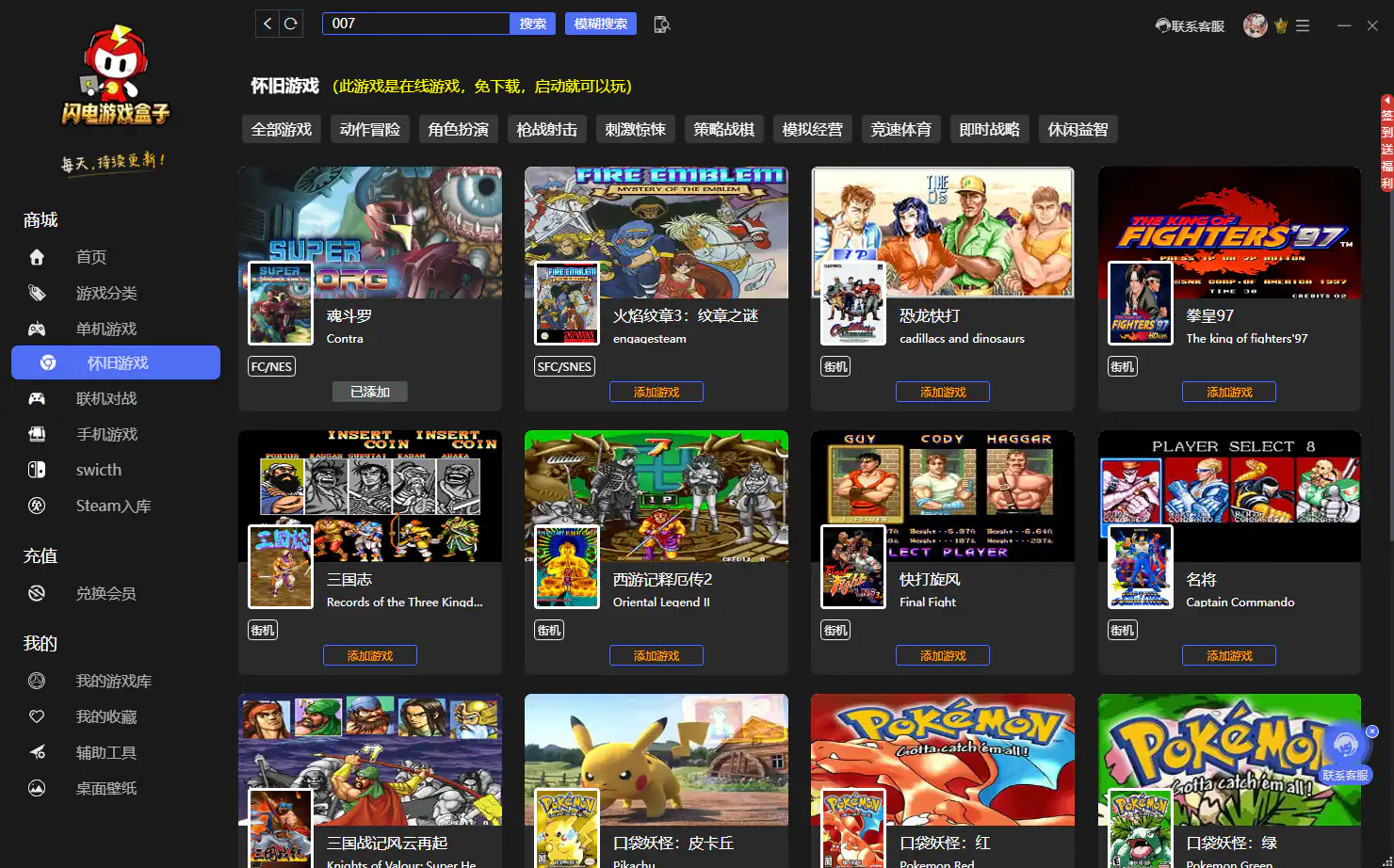Click the icon beside 手机游戏
The height and width of the screenshot is (868, 1394).
pyautogui.click(x=37, y=435)
